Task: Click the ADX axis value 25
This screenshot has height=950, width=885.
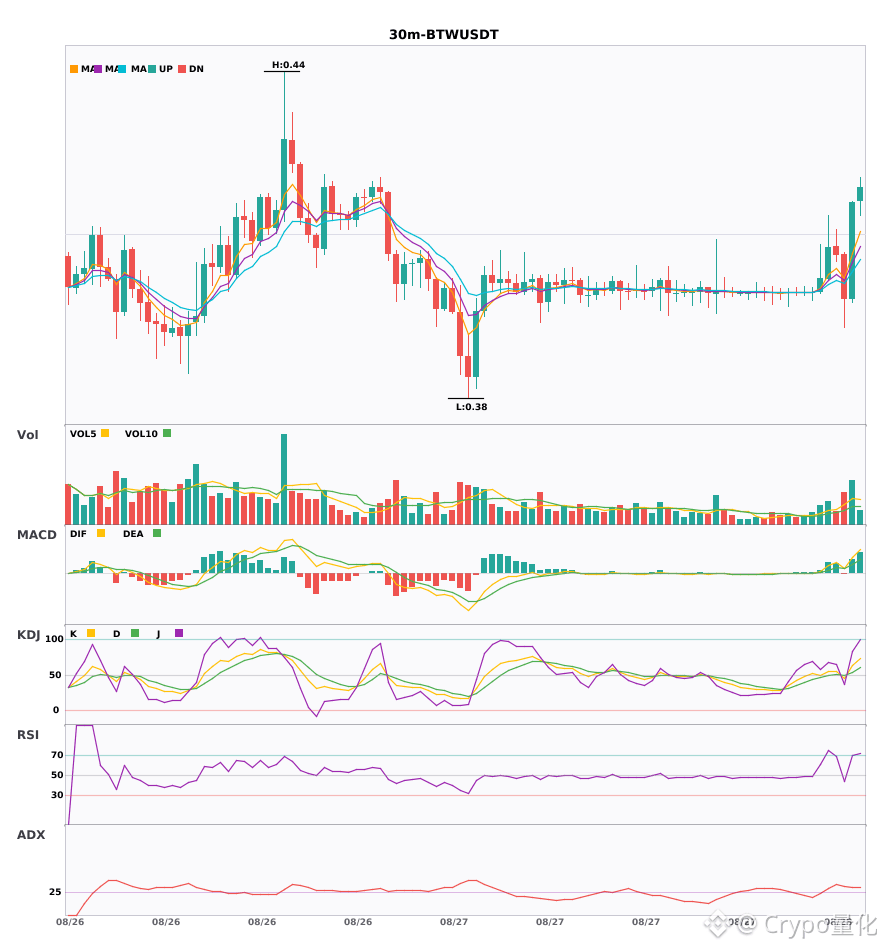Action: click(55, 892)
